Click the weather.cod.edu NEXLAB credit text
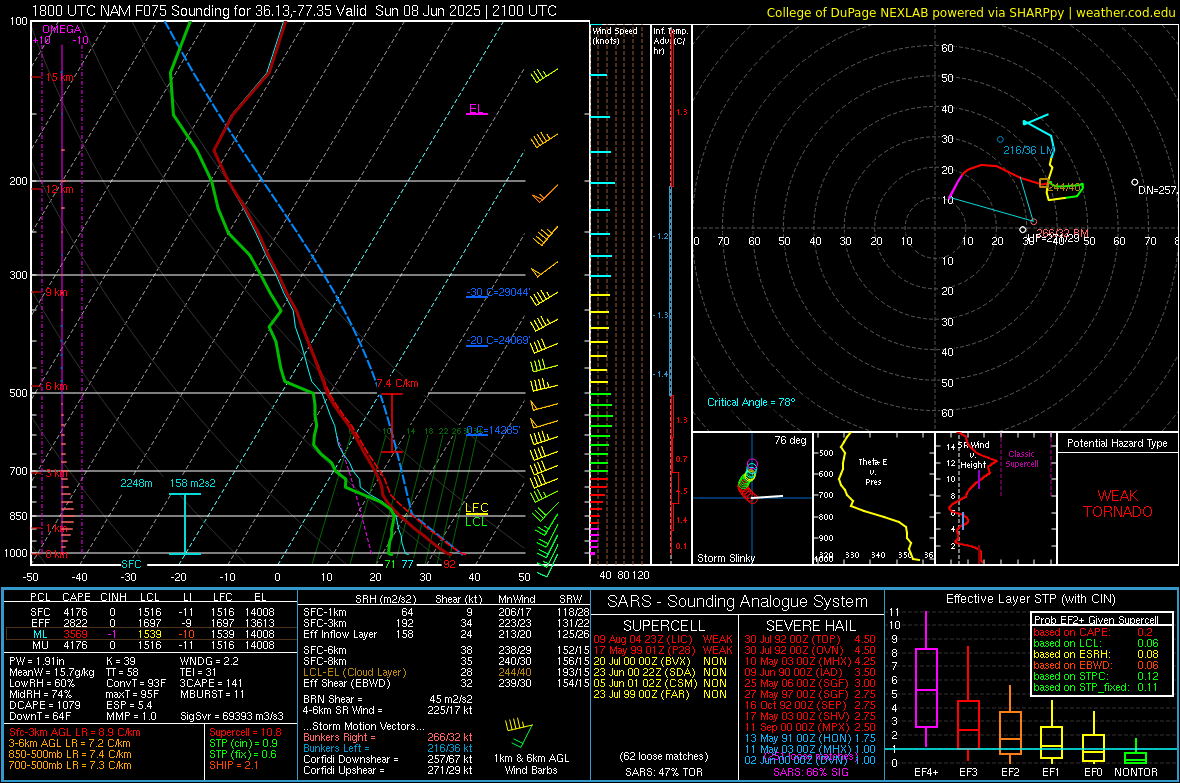The height and width of the screenshot is (783, 1180). (x=970, y=12)
